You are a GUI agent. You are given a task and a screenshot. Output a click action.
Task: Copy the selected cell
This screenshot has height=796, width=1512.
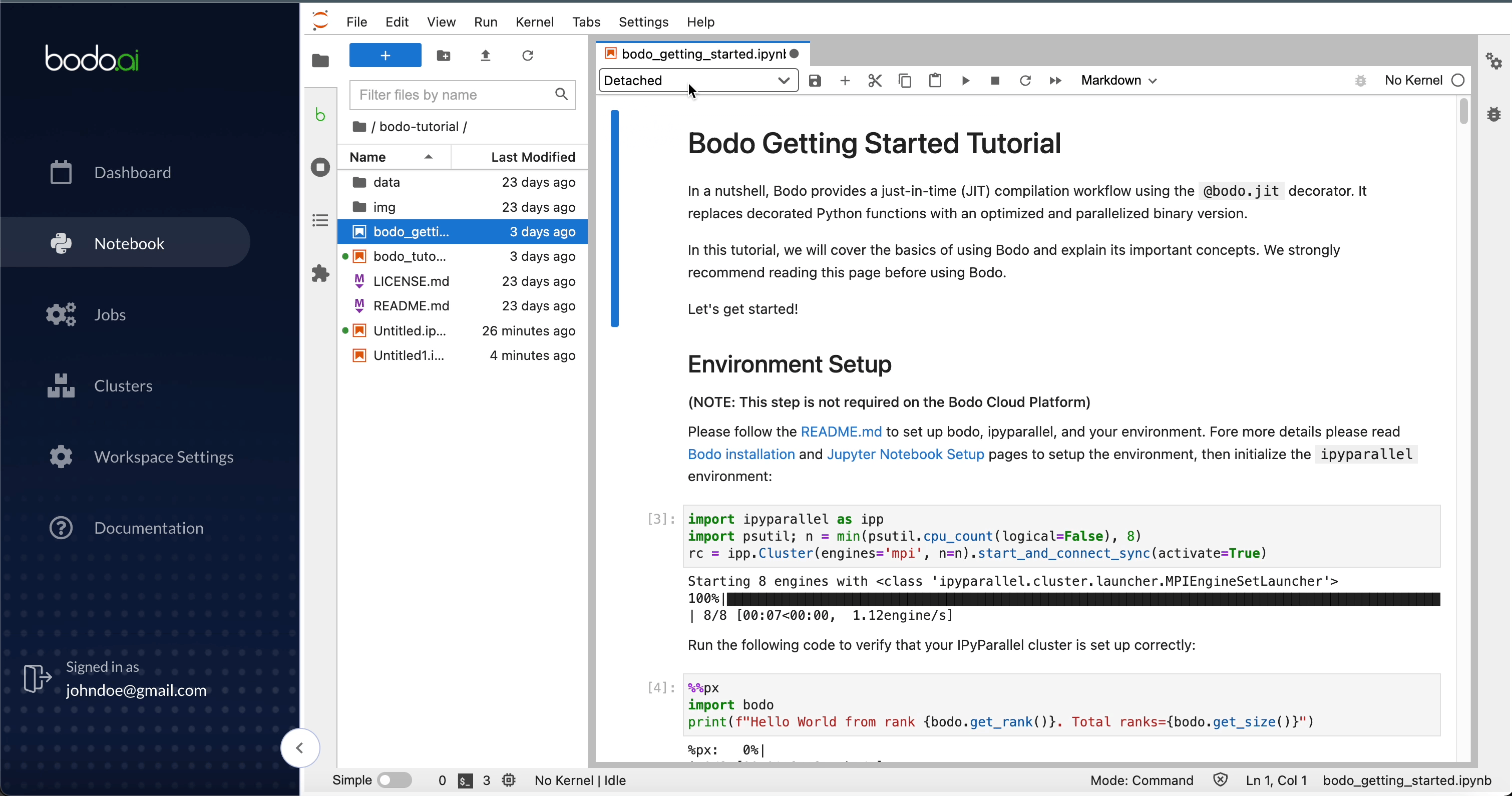[x=905, y=81]
